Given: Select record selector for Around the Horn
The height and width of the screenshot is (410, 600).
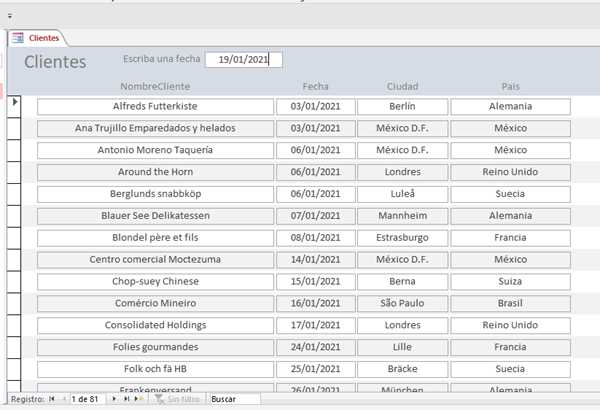Looking at the screenshot, I should click(x=14, y=172).
